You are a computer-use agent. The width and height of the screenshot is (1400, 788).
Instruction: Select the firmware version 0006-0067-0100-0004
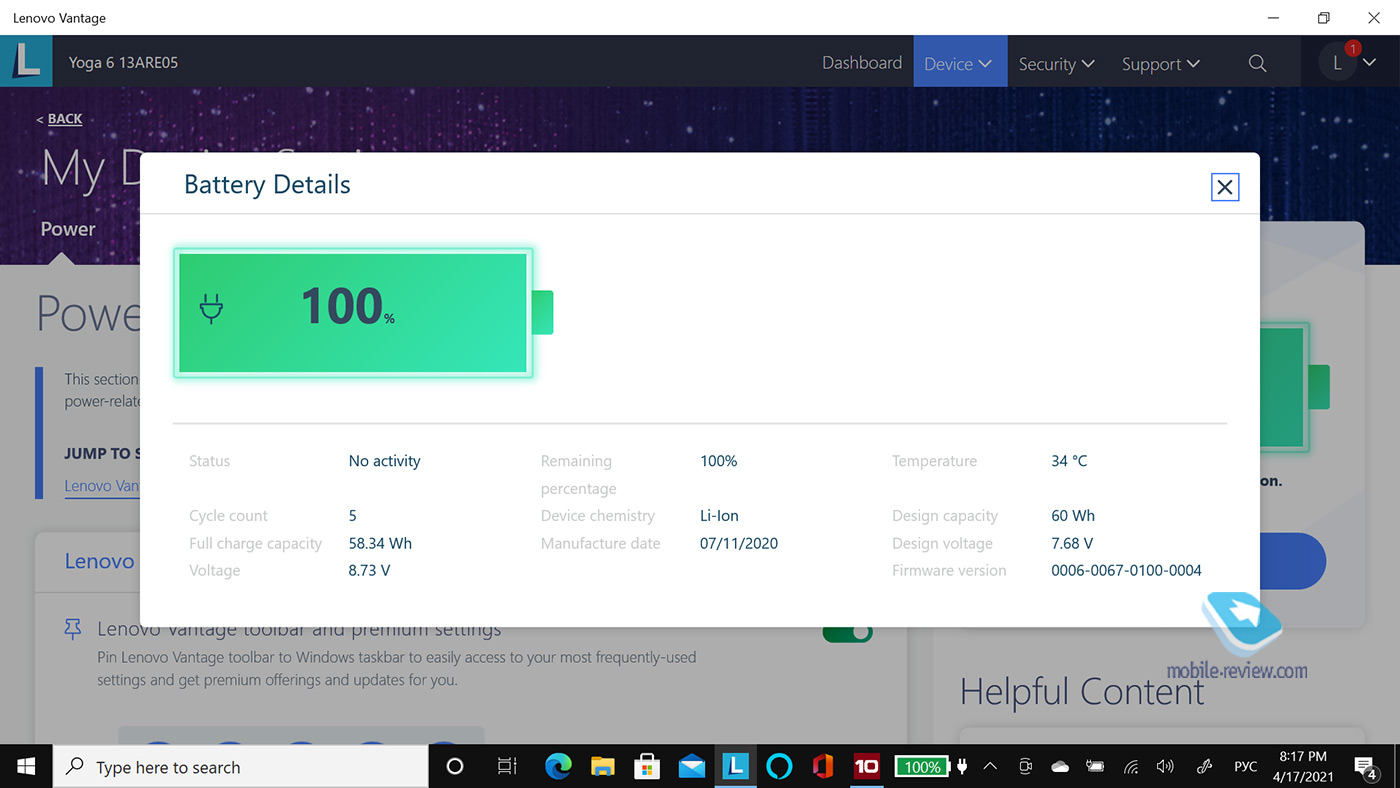[x=1126, y=570]
